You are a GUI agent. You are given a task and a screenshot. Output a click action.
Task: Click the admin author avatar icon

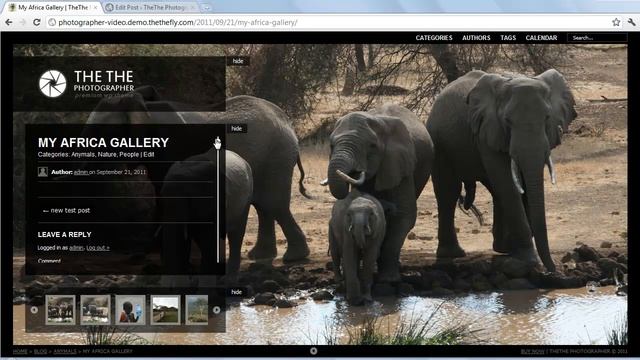43,172
